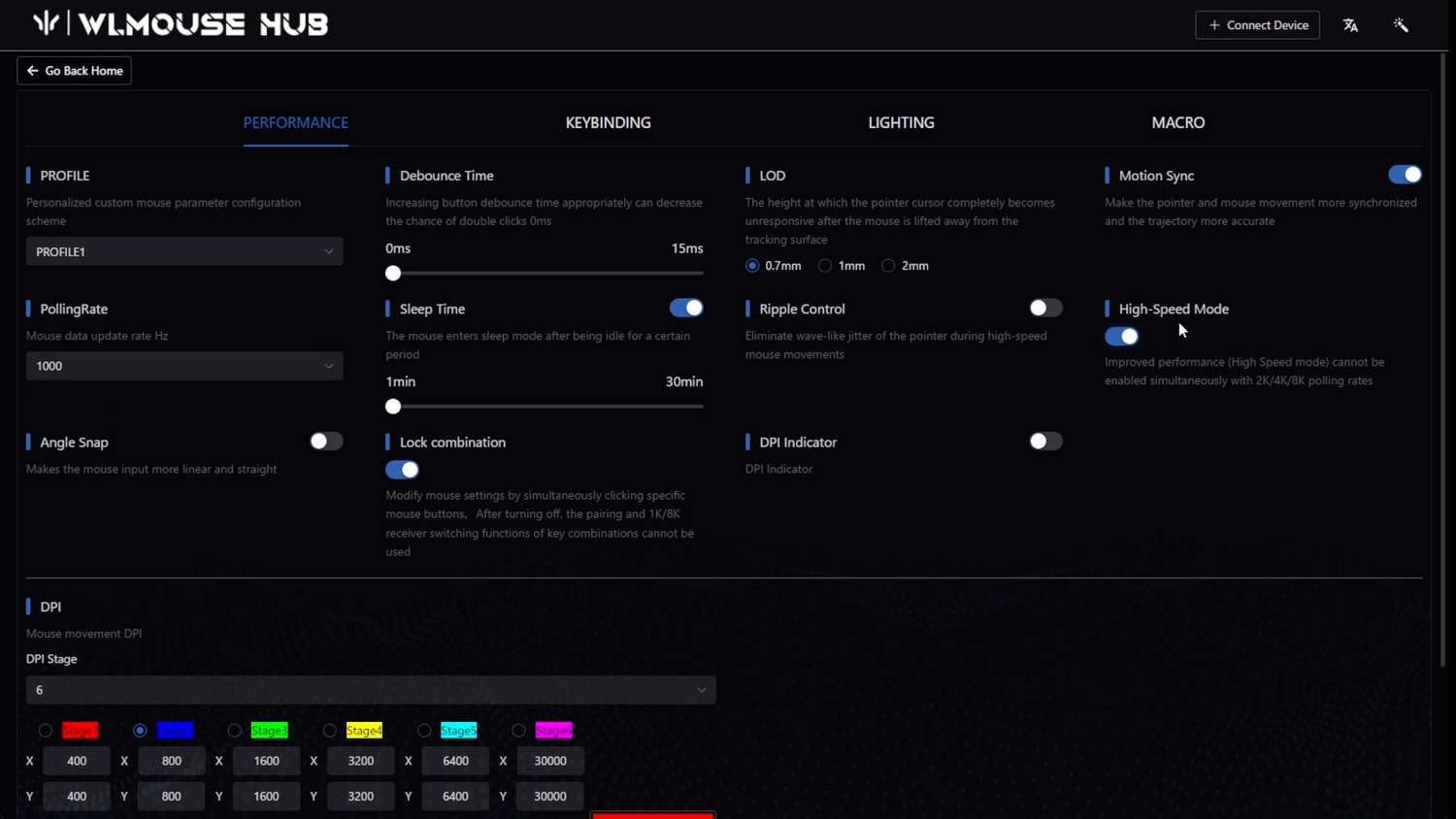Select 1mm LOD height
This screenshot has width=1456, height=819.
pos(825,265)
